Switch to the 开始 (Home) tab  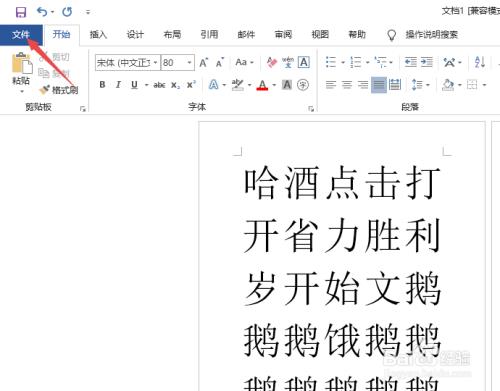pyautogui.click(x=61, y=34)
